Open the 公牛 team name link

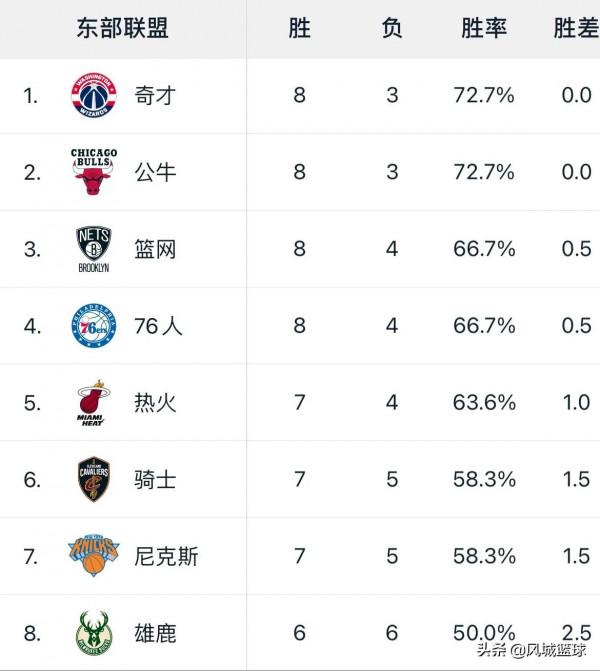[155, 172]
